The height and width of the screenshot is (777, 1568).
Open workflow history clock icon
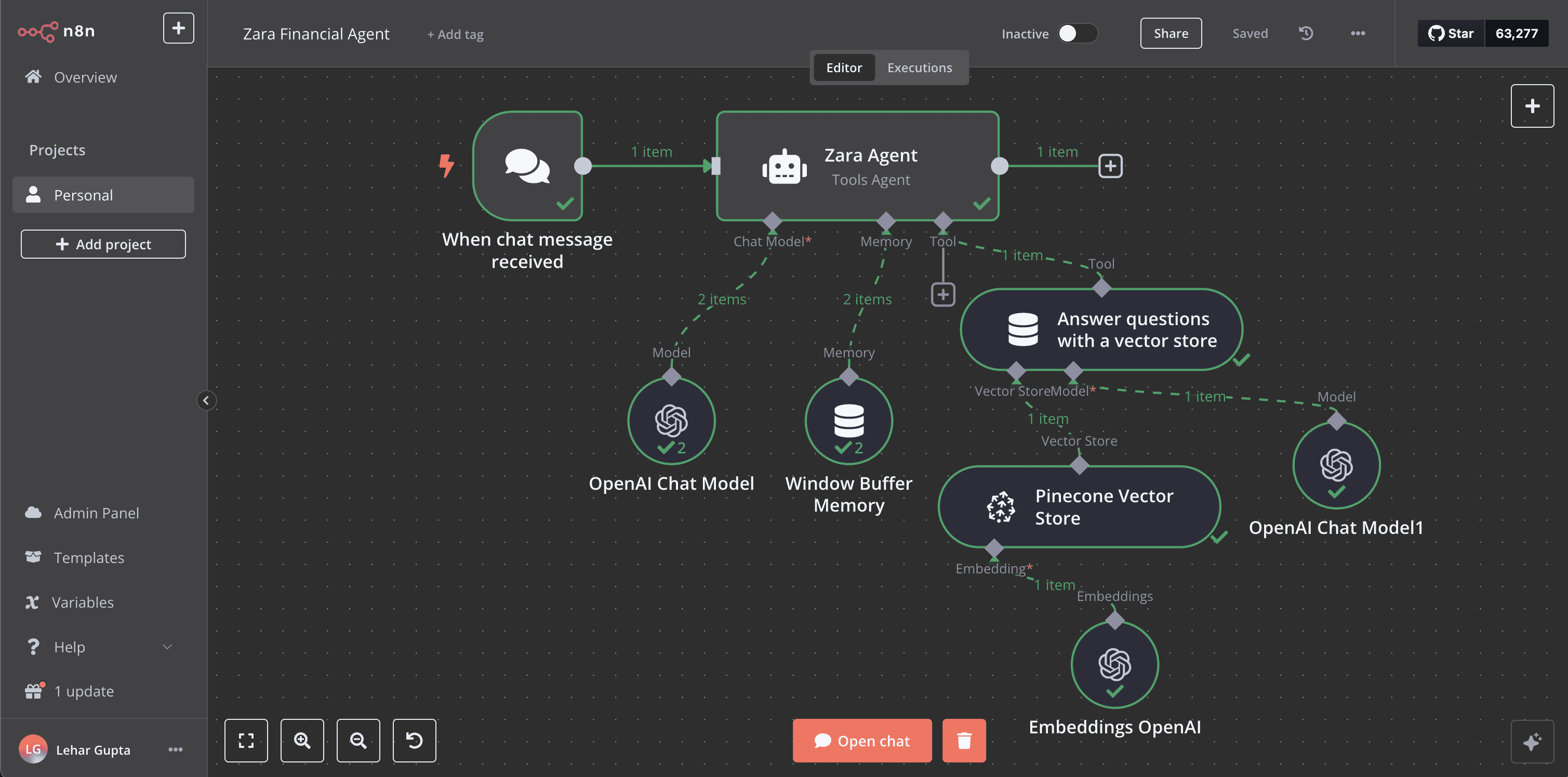click(x=1306, y=33)
